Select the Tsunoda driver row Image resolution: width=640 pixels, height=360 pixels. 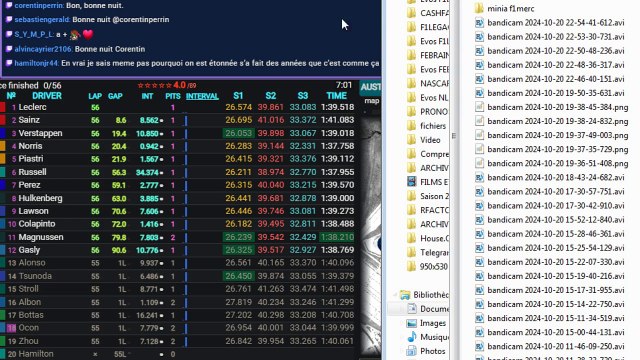tap(178, 276)
